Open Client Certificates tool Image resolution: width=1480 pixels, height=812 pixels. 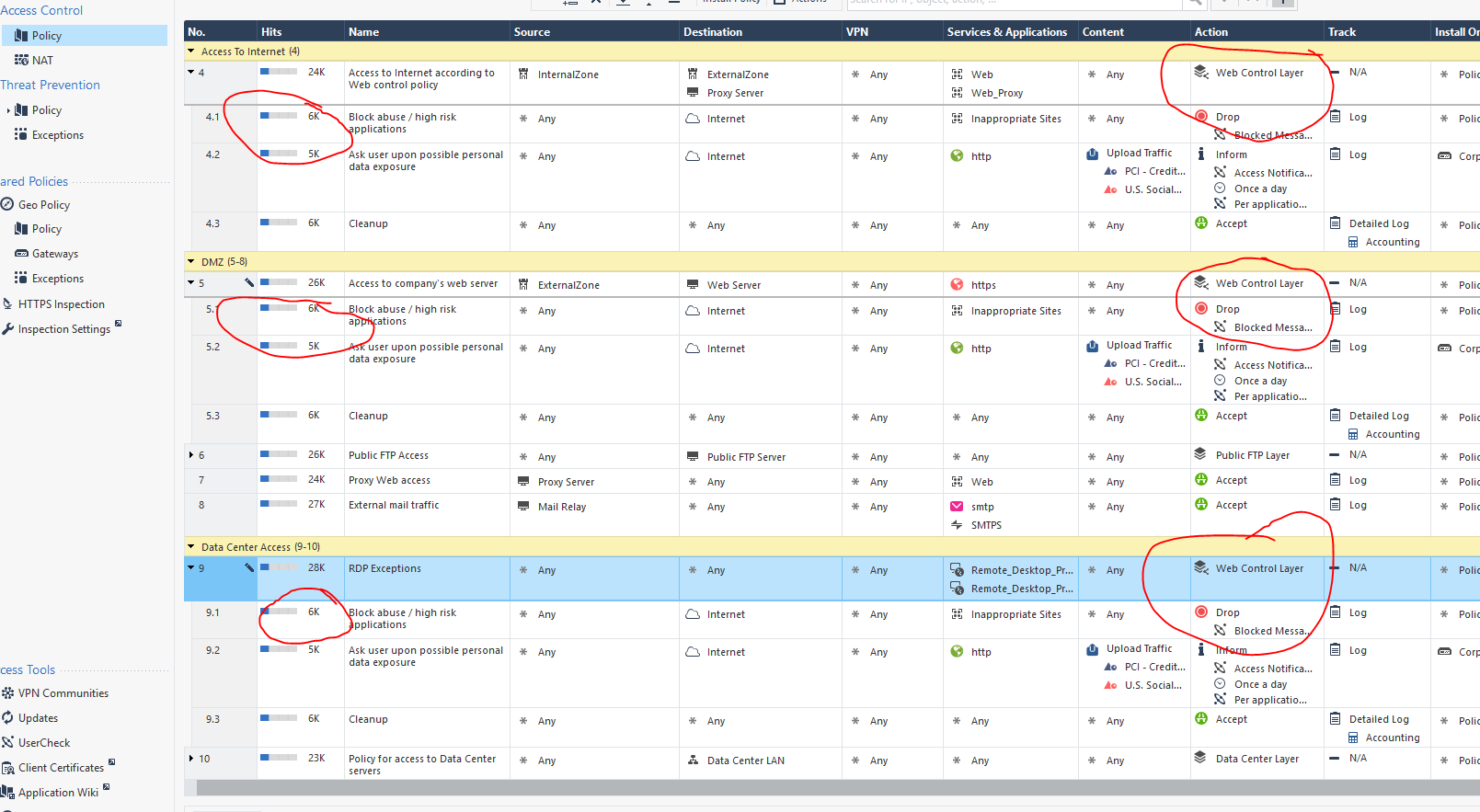(61, 768)
